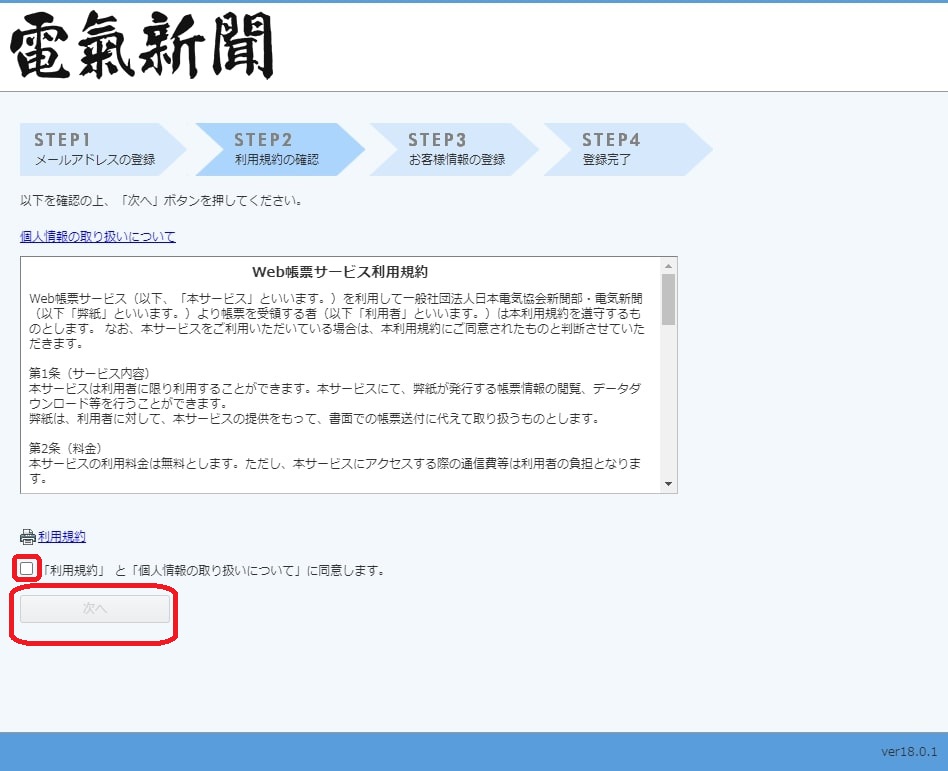The width and height of the screenshot is (948, 771).
Task: Click the printer icon beside 利用規約
Action: pos(28,537)
